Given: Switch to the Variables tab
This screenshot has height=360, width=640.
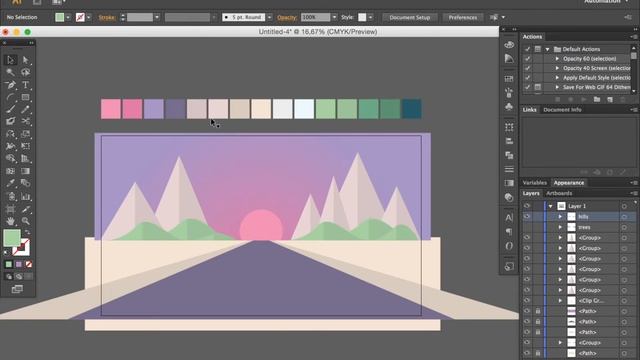Looking at the screenshot, I should pos(534,183).
